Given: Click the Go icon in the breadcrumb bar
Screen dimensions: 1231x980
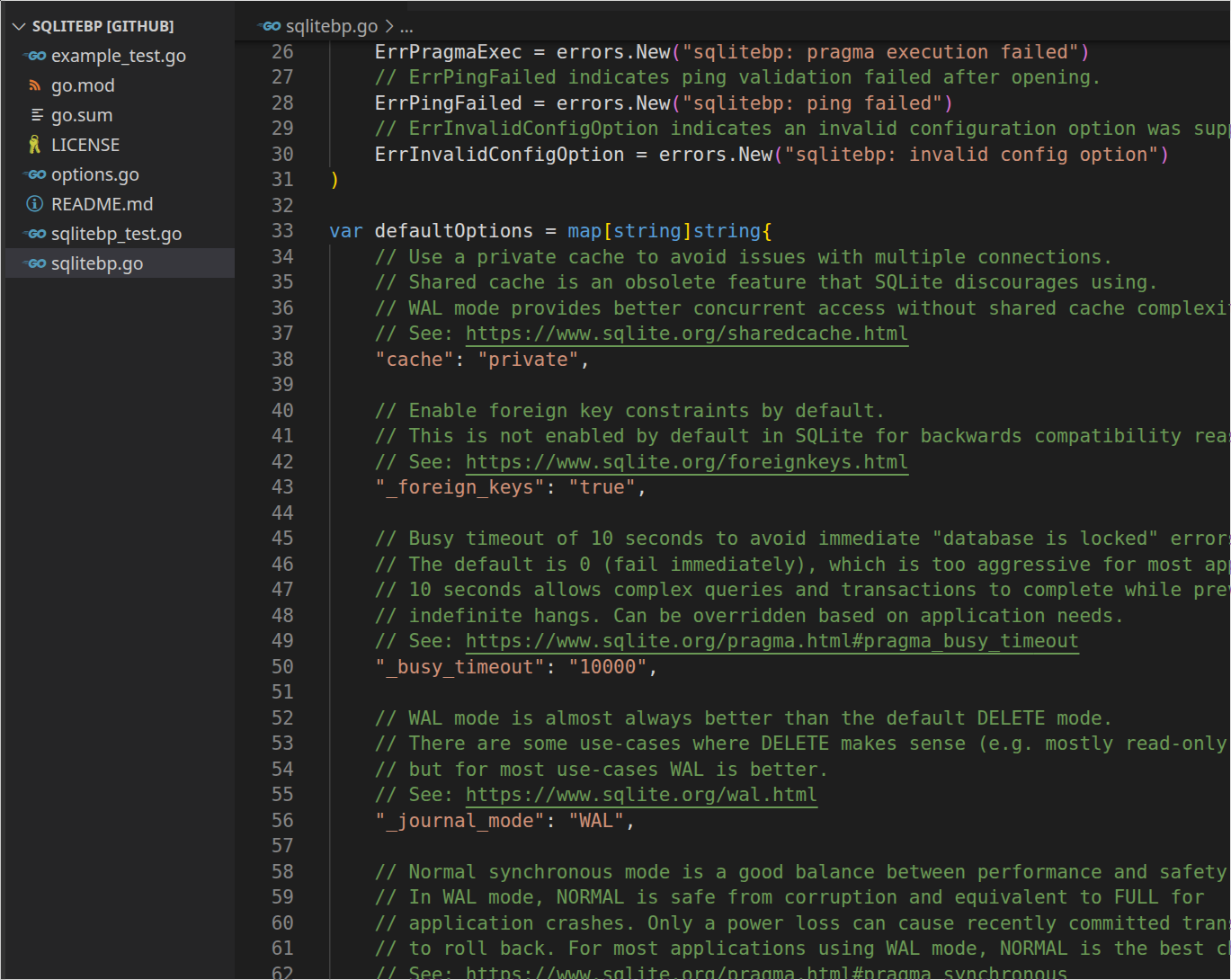Looking at the screenshot, I should click(270, 26).
